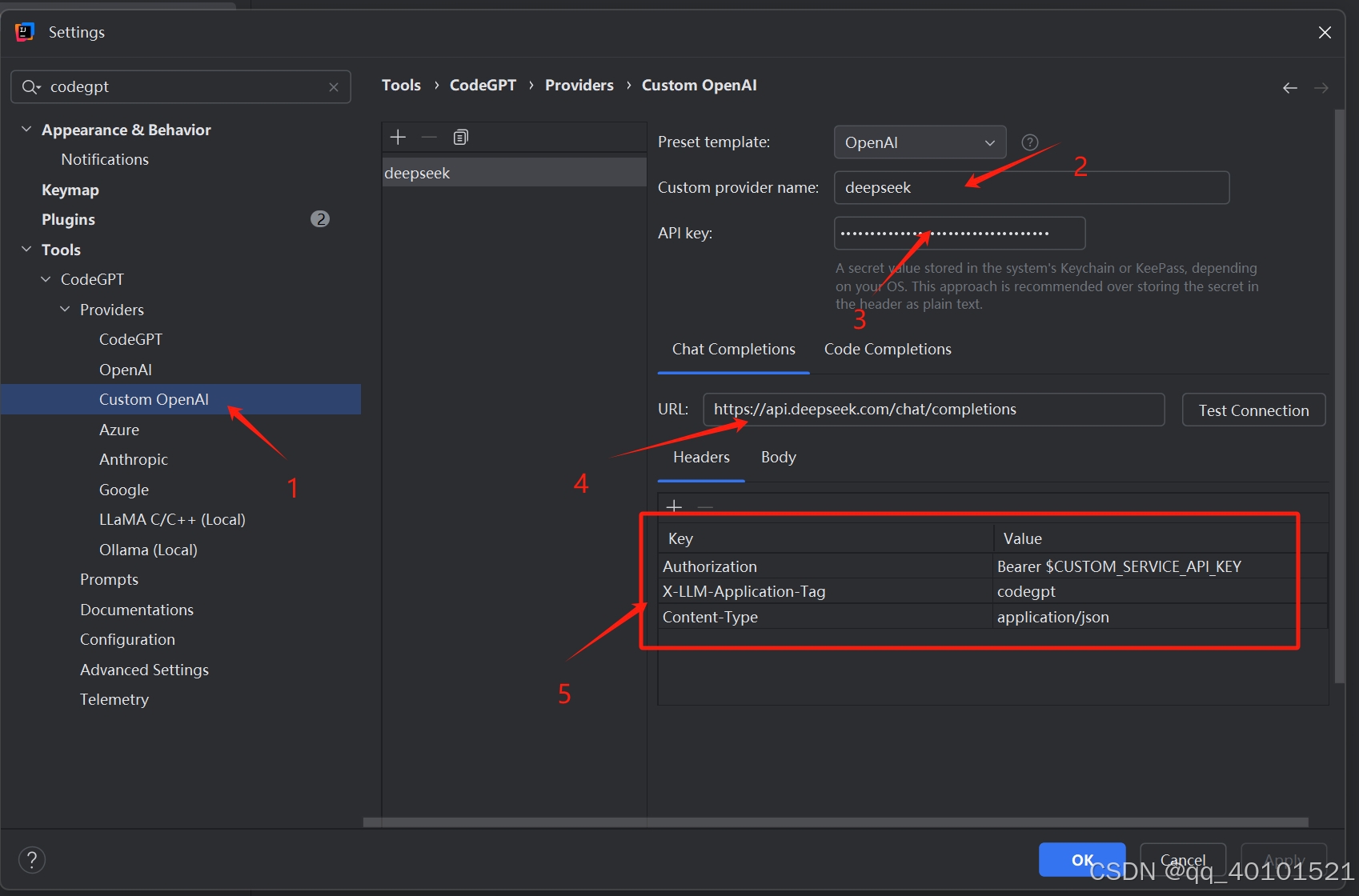Viewport: 1359px width, 896px height.
Task: Open Telemetry settings
Action: coord(114,699)
